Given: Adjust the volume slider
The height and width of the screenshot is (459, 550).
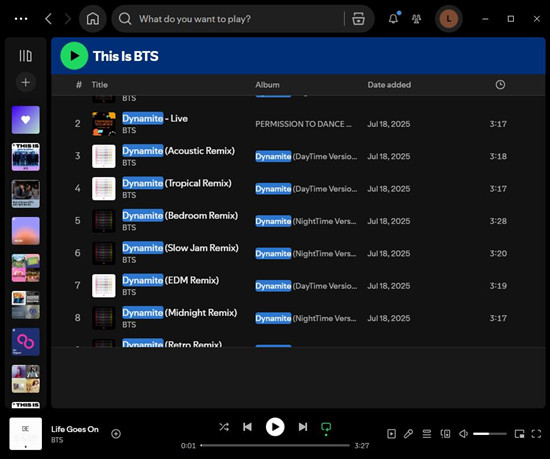Looking at the screenshot, I should tap(490, 434).
